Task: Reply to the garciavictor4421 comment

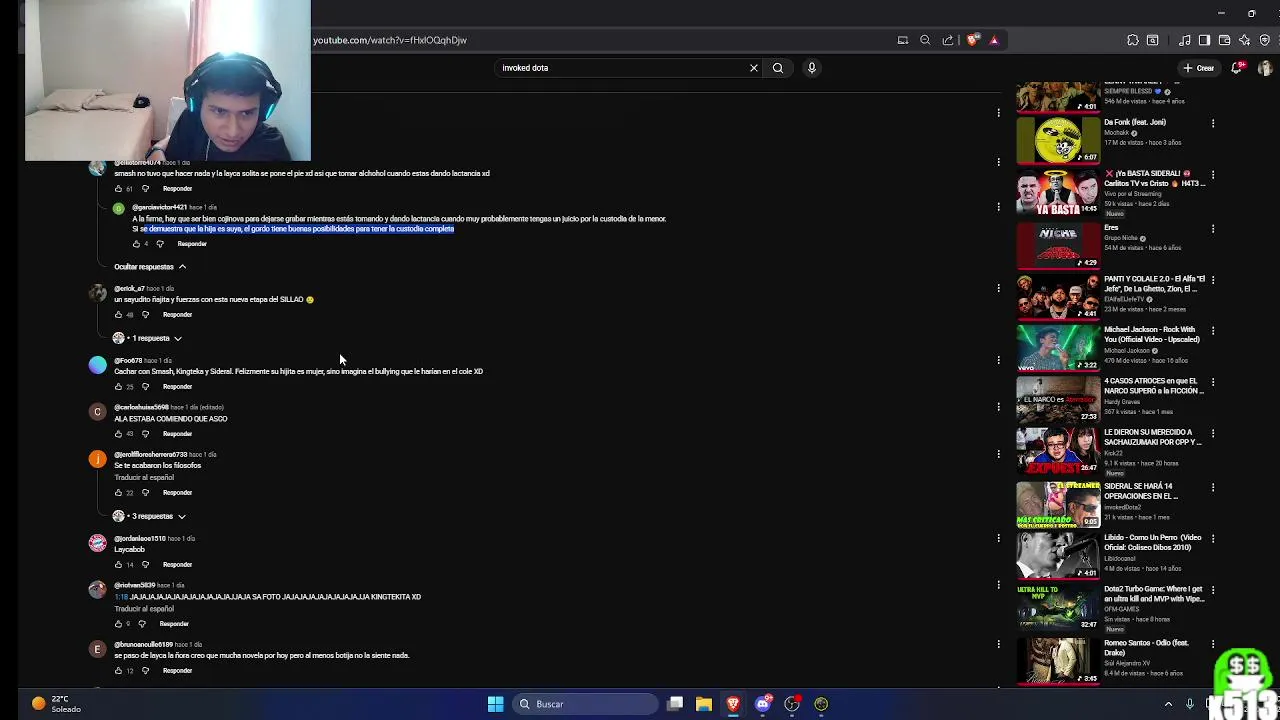Action: (192, 244)
